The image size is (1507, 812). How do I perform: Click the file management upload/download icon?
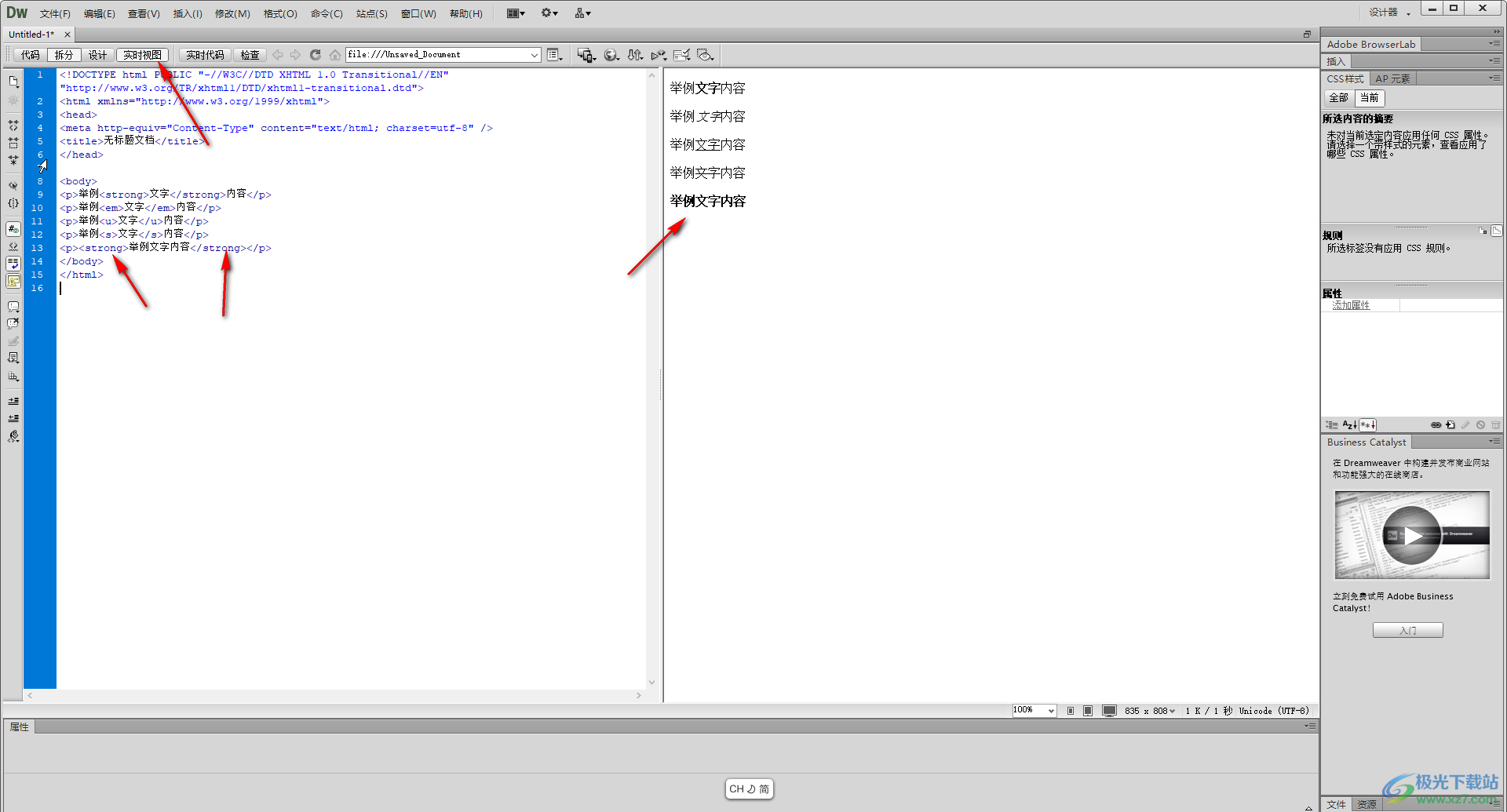(x=635, y=55)
